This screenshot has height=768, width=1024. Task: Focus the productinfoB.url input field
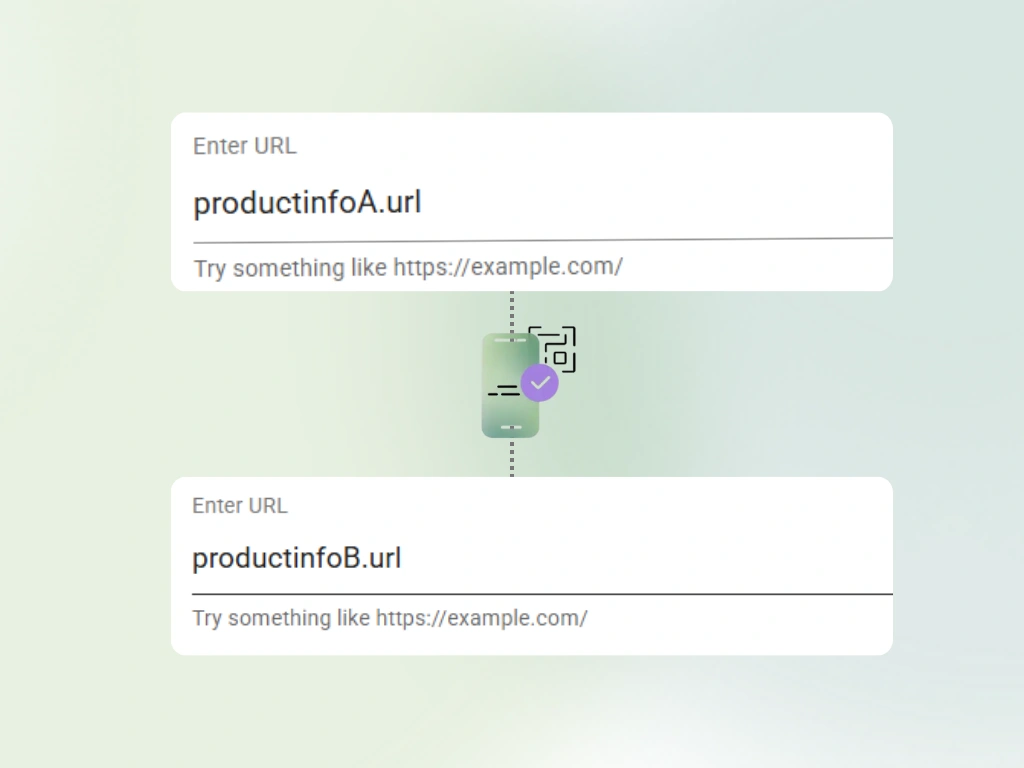point(542,558)
